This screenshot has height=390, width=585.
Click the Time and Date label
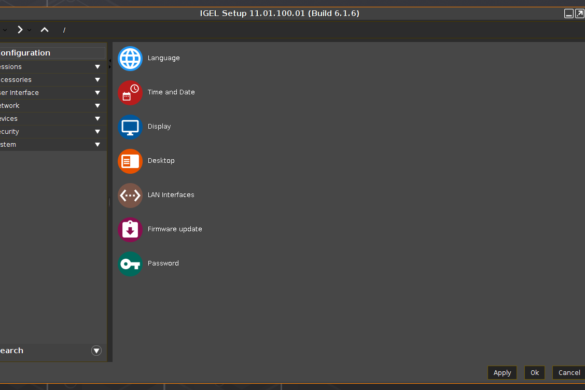coord(171,92)
